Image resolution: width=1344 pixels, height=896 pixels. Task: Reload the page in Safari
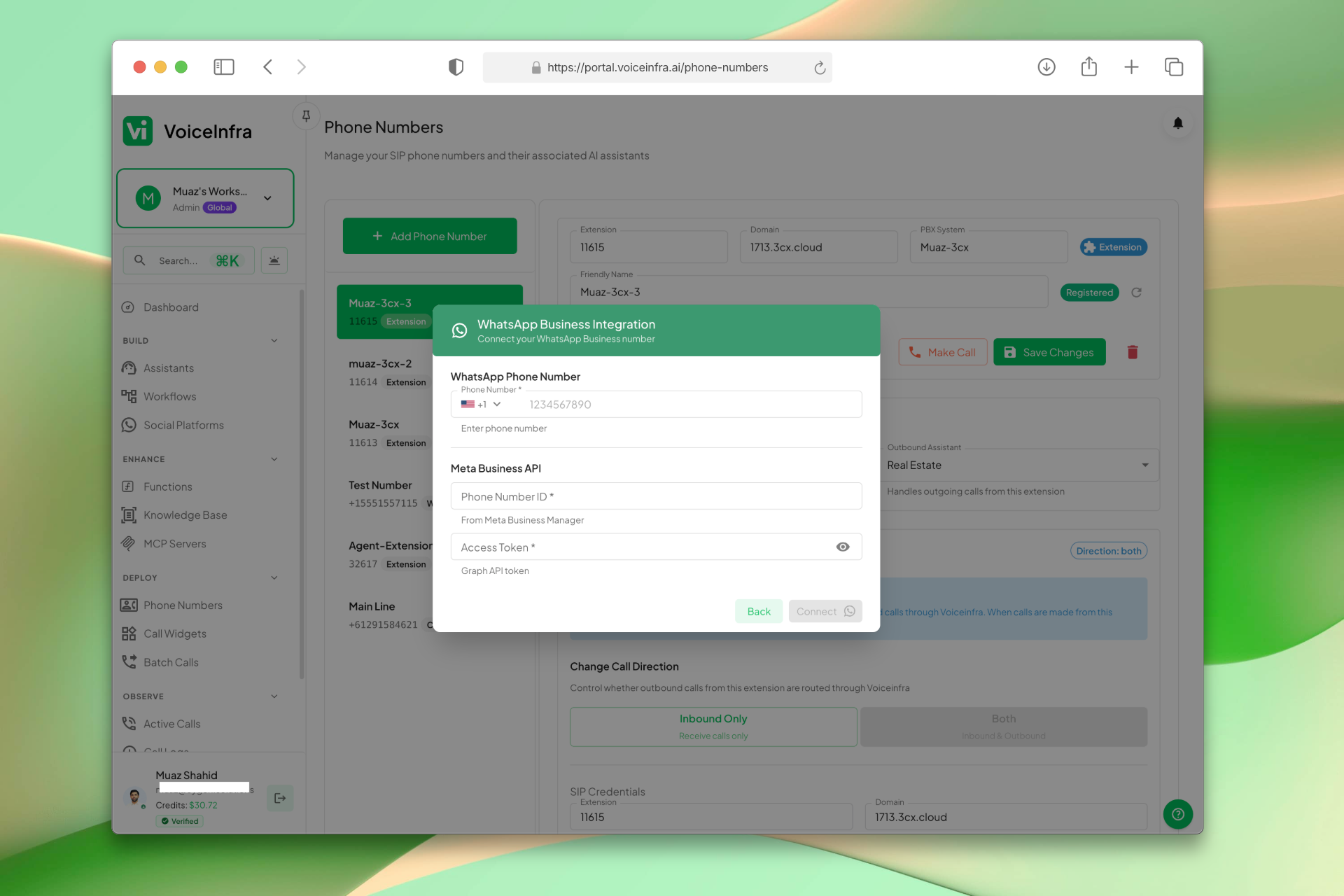coord(820,68)
